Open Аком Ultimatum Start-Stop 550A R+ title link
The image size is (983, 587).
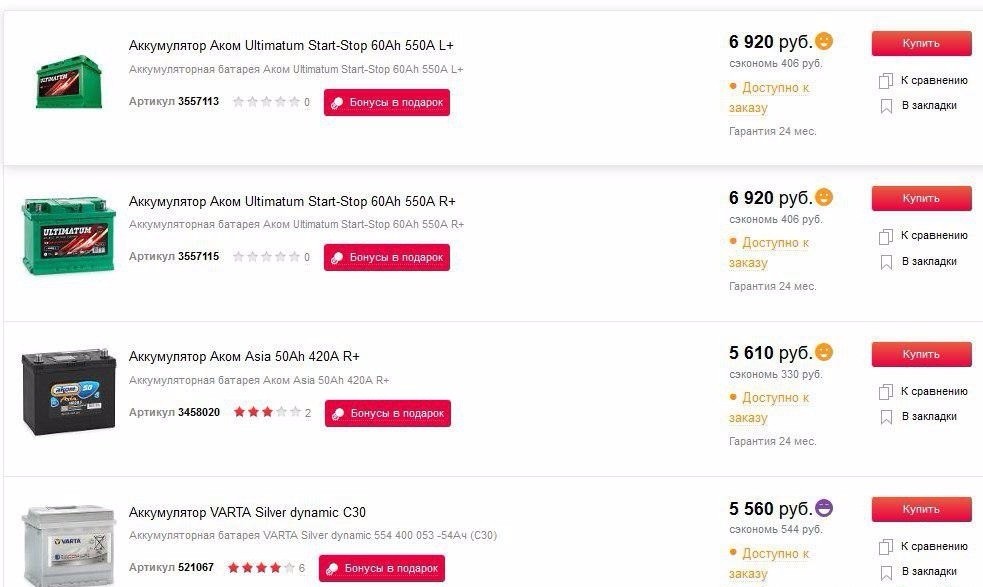tap(292, 201)
